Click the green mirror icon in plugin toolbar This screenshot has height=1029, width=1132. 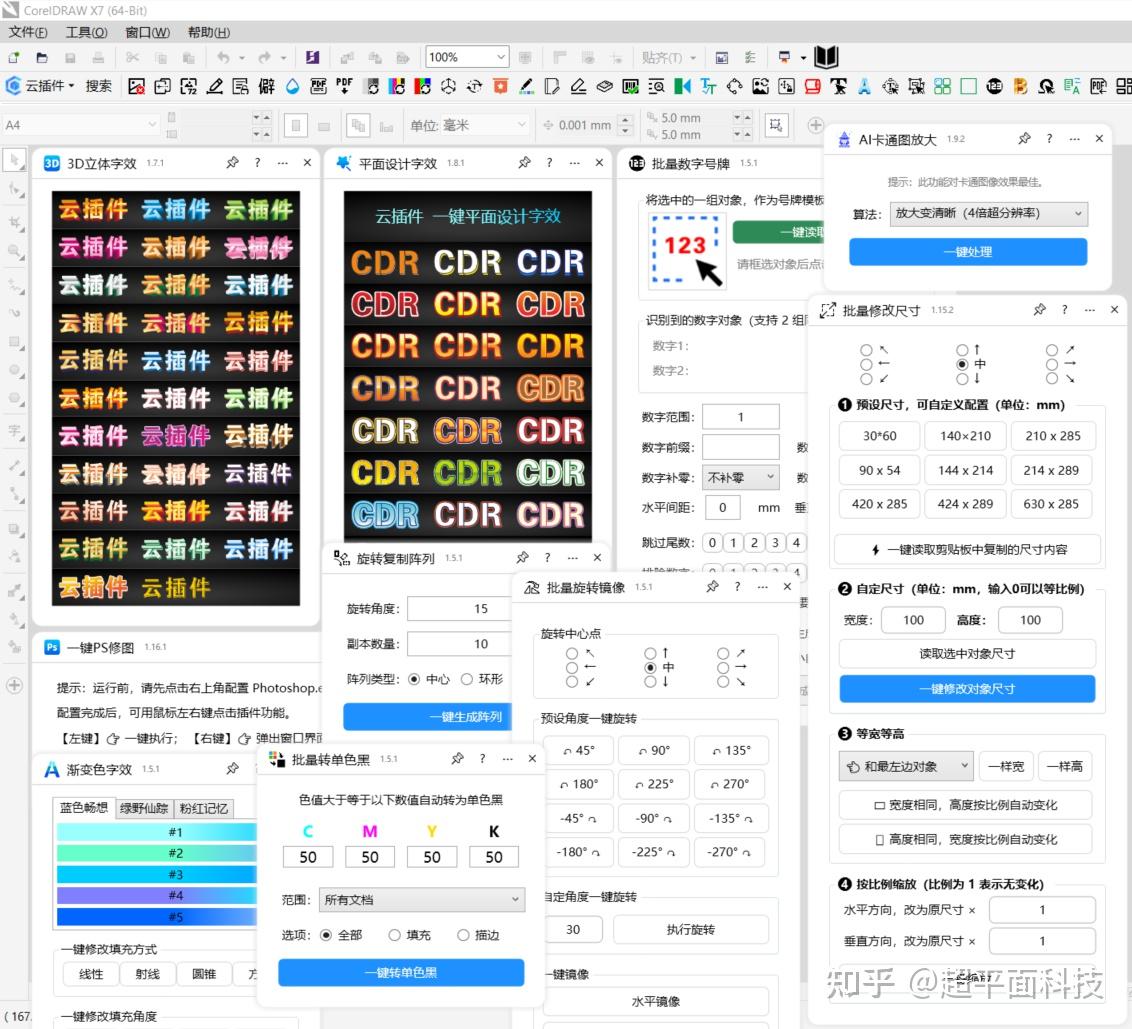click(x=682, y=87)
